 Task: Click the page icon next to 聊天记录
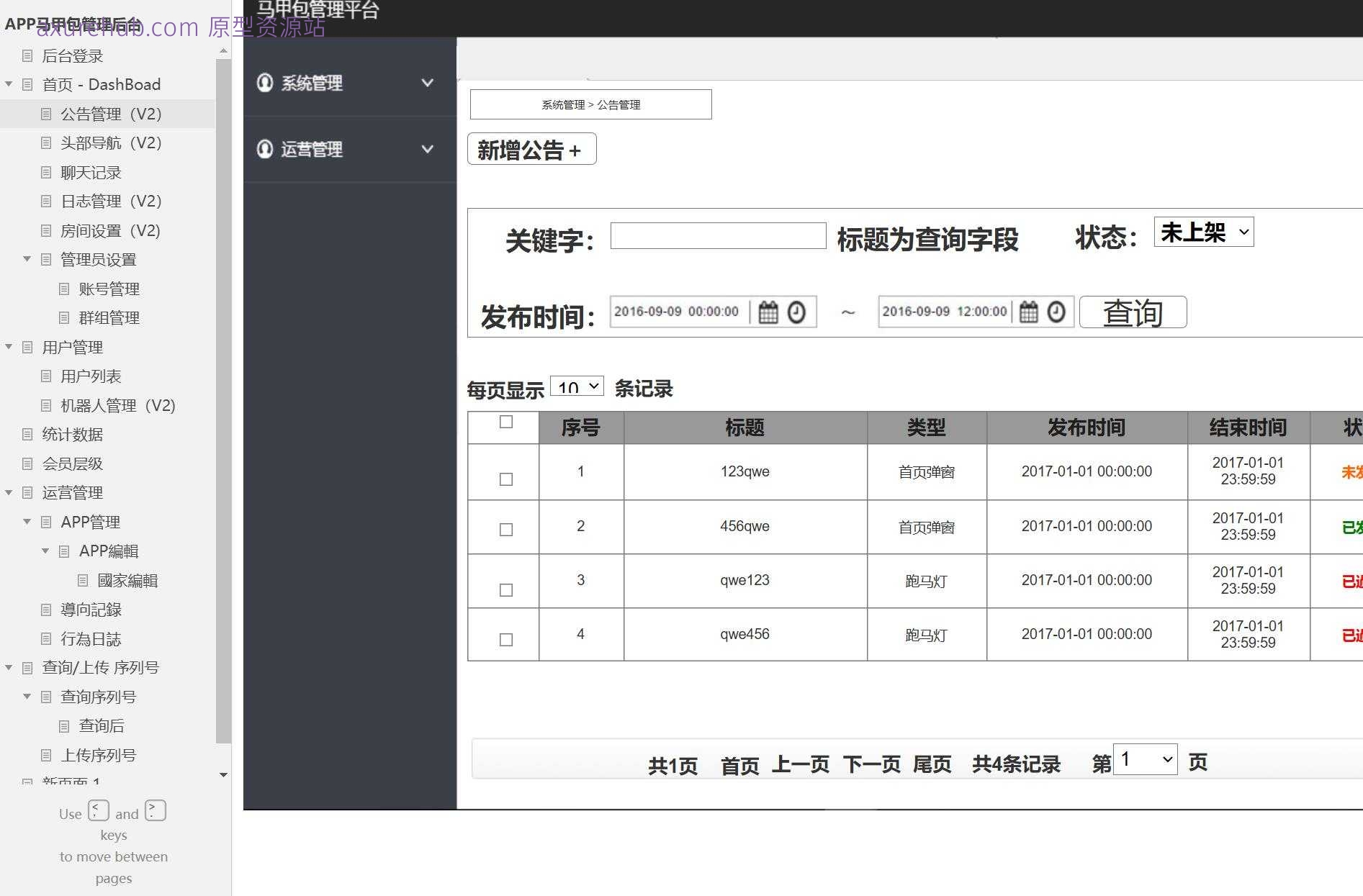coord(45,172)
